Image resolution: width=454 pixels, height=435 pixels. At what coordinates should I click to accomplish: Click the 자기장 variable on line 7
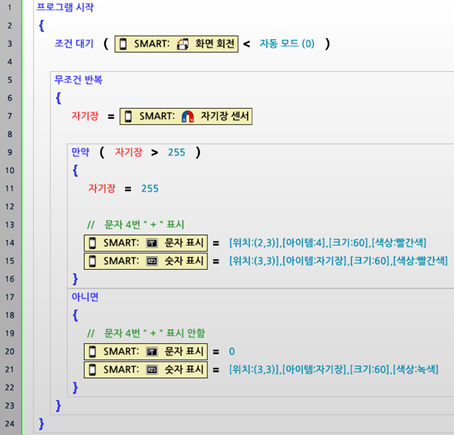click(85, 116)
